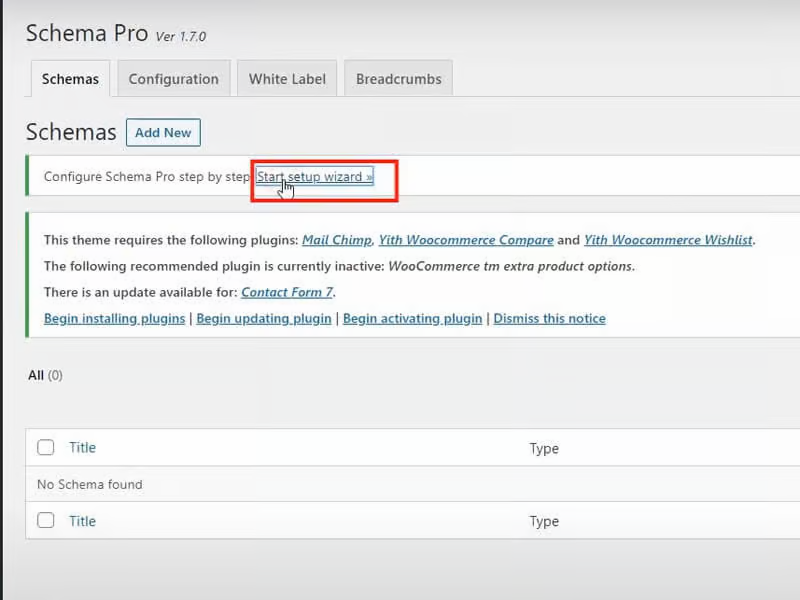Open the White Label tab
This screenshot has height=600, width=800.
[286, 78]
